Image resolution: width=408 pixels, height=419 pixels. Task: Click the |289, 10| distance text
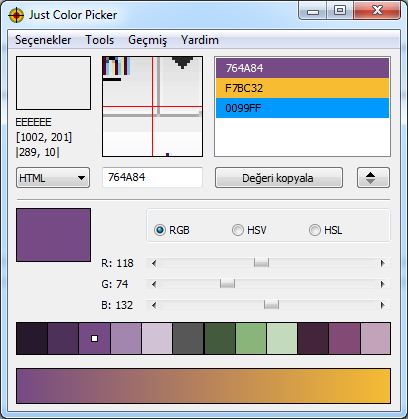(37, 152)
